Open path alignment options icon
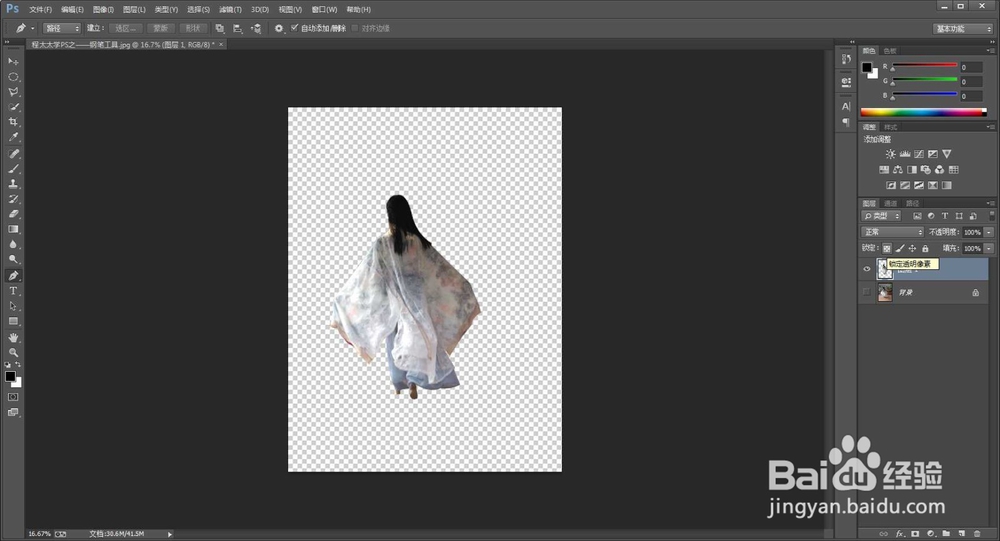Image resolution: width=1000 pixels, height=541 pixels. point(238,28)
